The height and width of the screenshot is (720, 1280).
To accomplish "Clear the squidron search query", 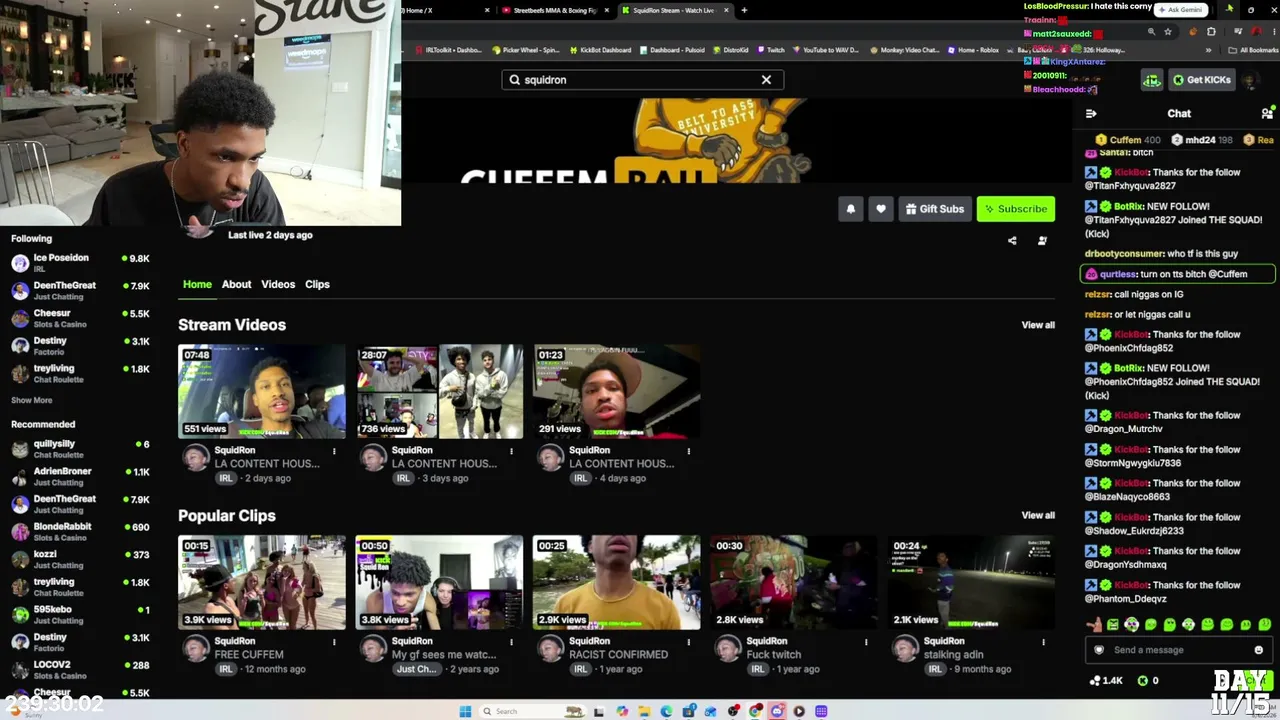I will (766, 80).
